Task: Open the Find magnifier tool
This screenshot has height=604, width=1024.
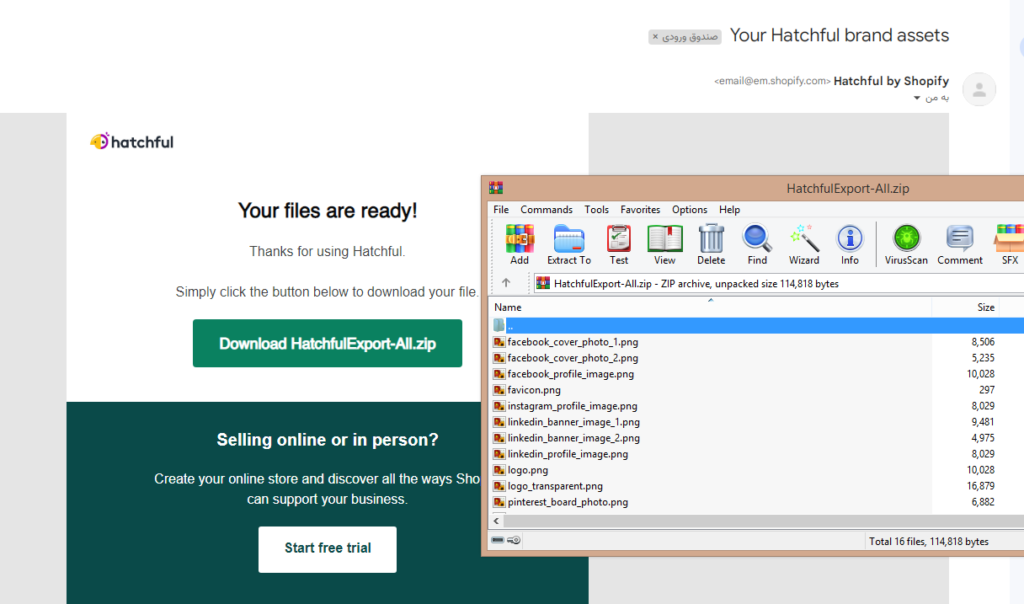Action: [757, 243]
